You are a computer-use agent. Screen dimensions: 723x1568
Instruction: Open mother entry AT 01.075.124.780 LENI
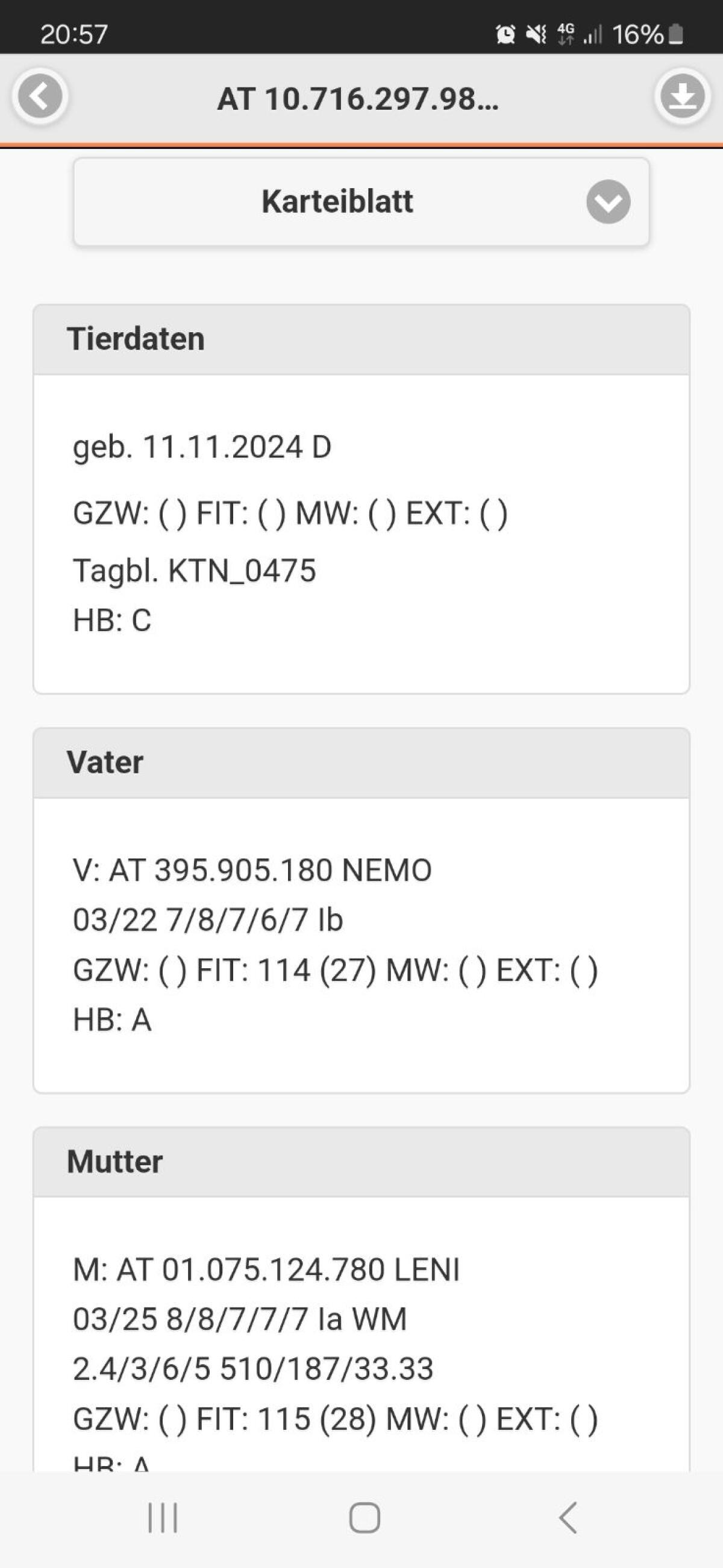(266, 1270)
